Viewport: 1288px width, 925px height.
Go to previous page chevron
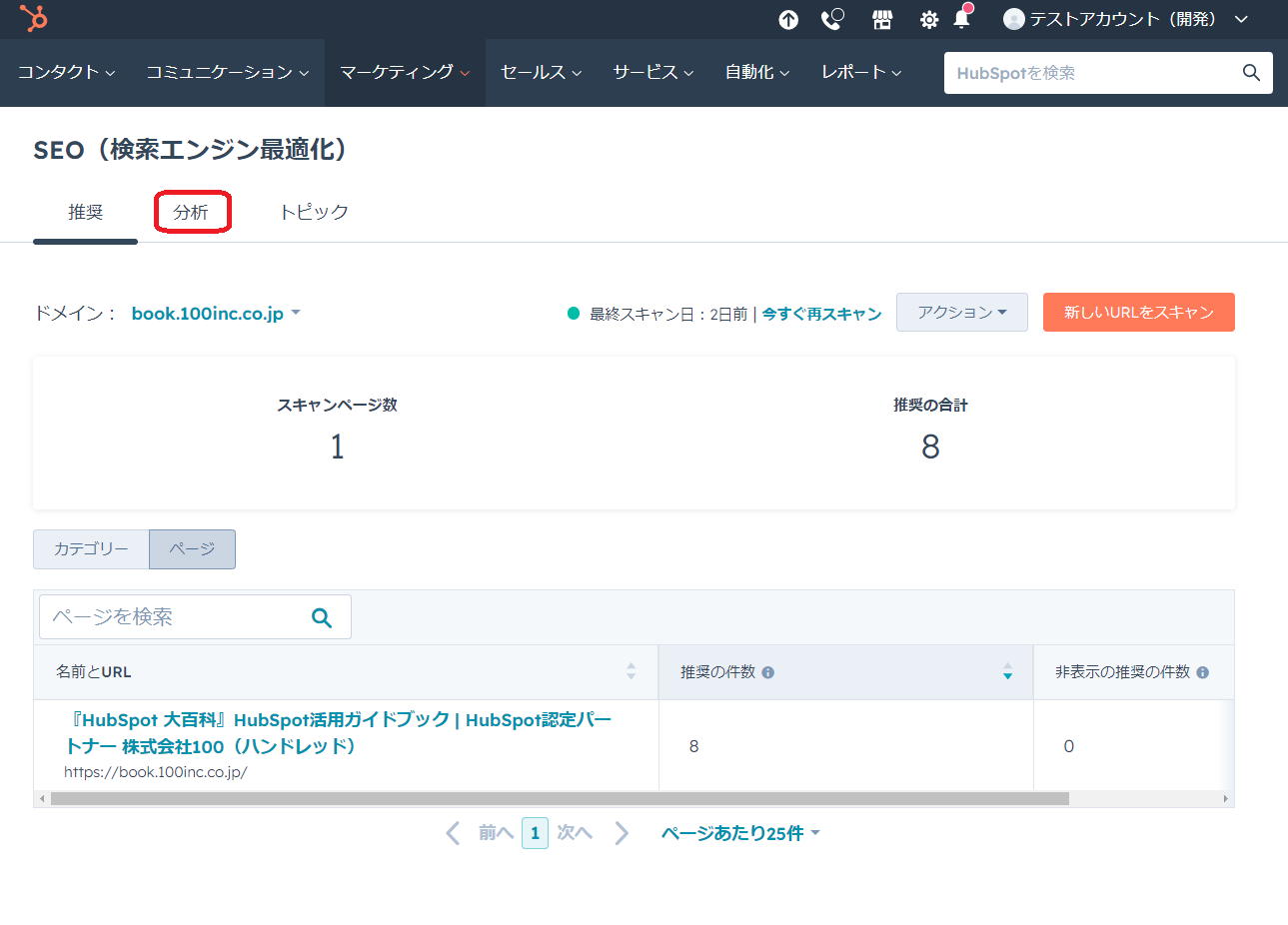(x=453, y=833)
